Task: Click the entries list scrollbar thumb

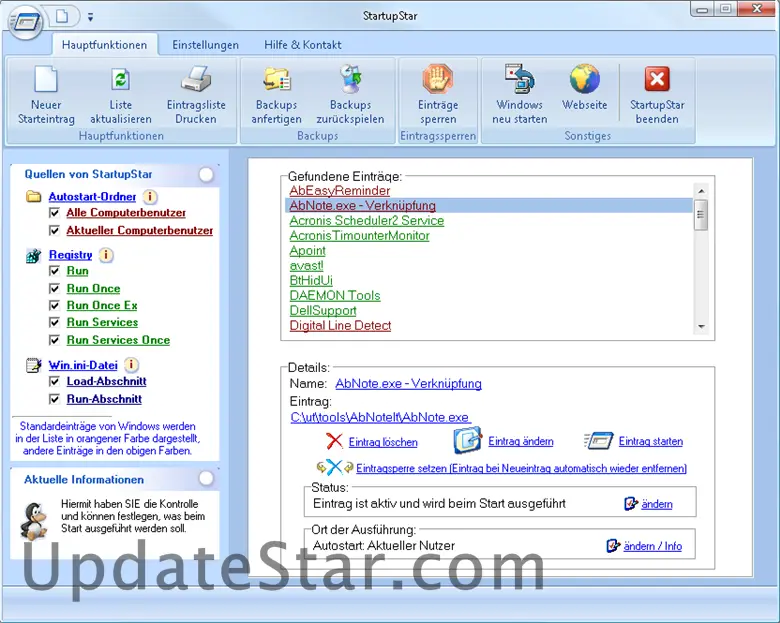Action: click(x=701, y=214)
